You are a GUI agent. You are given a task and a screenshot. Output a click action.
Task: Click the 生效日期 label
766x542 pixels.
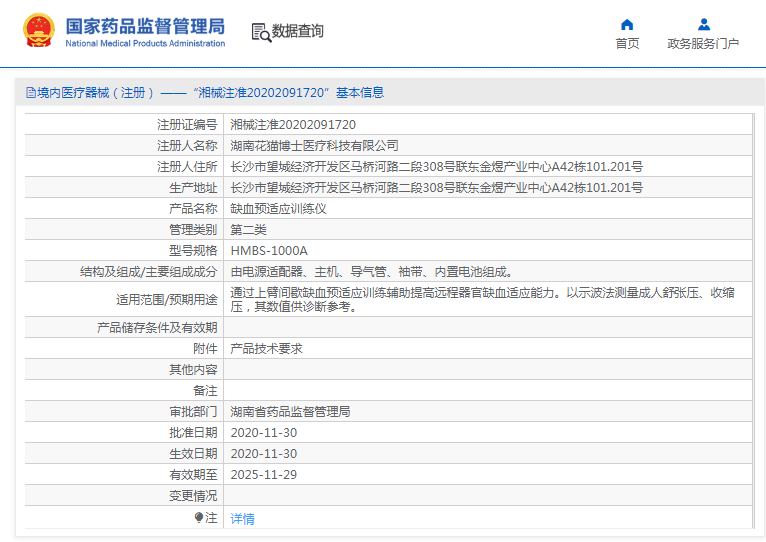[x=193, y=454]
